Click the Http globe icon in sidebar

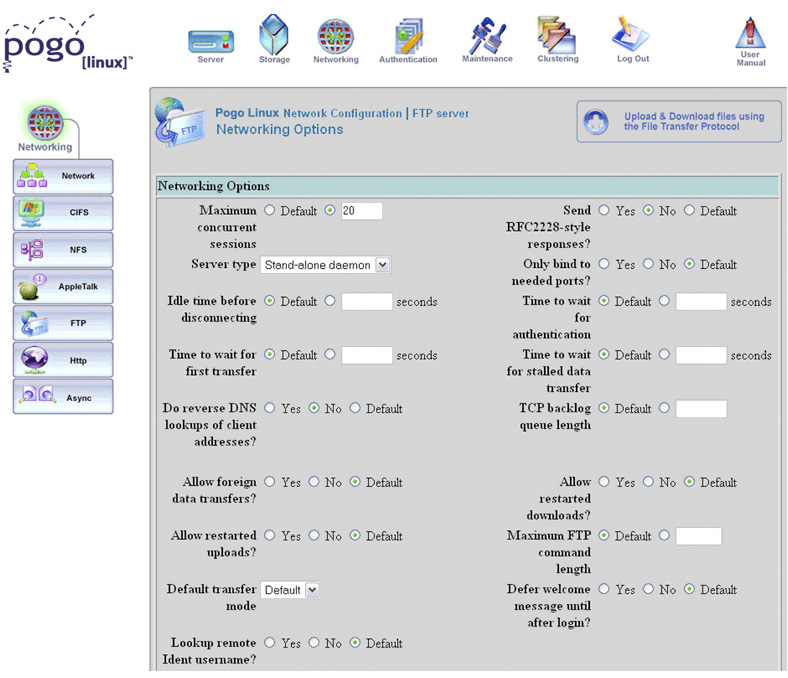[34, 360]
